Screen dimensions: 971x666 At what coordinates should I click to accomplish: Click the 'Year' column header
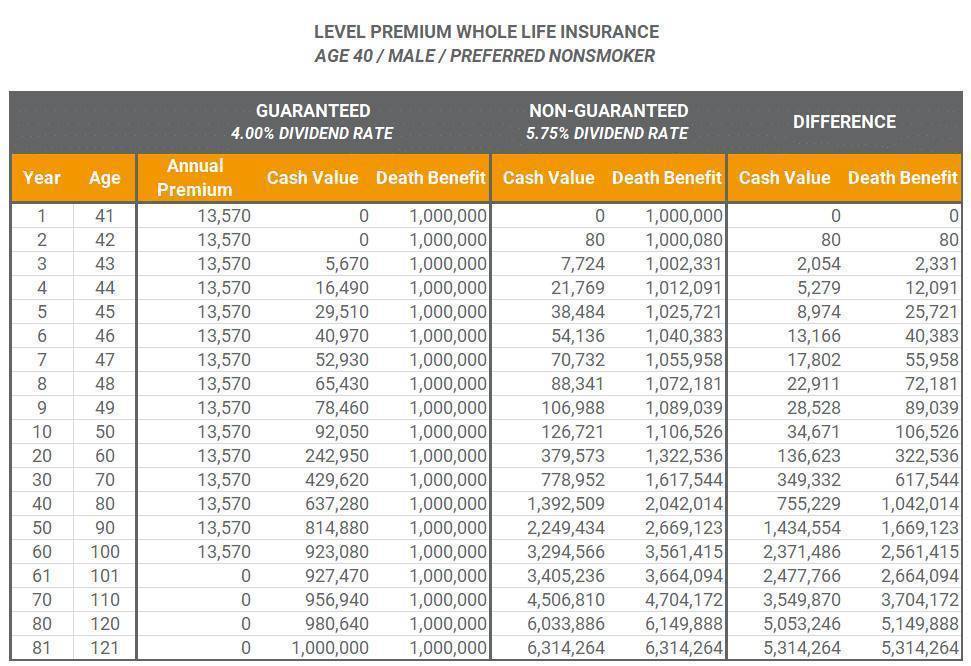click(41, 178)
